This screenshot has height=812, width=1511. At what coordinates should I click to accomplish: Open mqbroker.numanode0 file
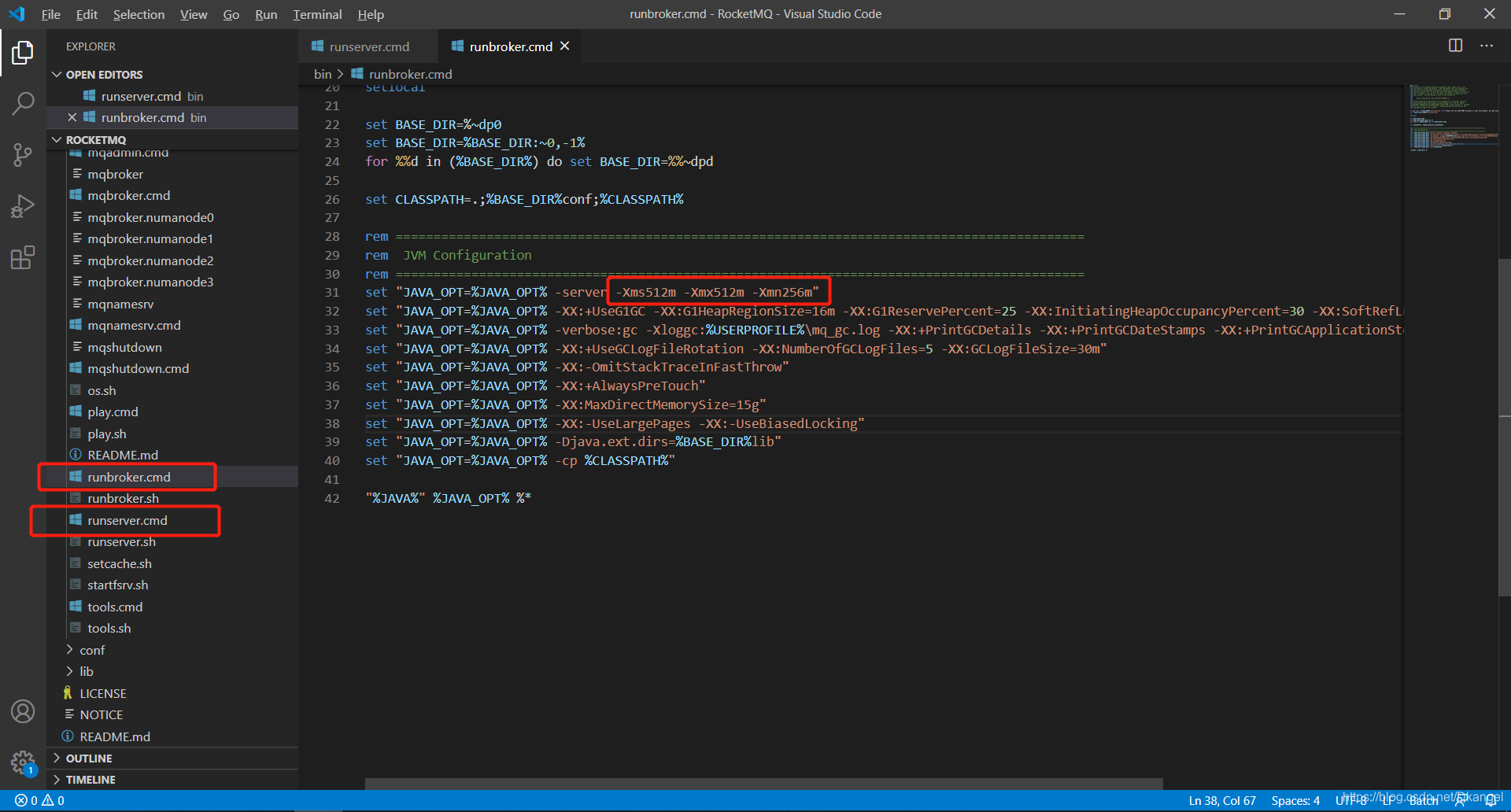(x=172, y=217)
